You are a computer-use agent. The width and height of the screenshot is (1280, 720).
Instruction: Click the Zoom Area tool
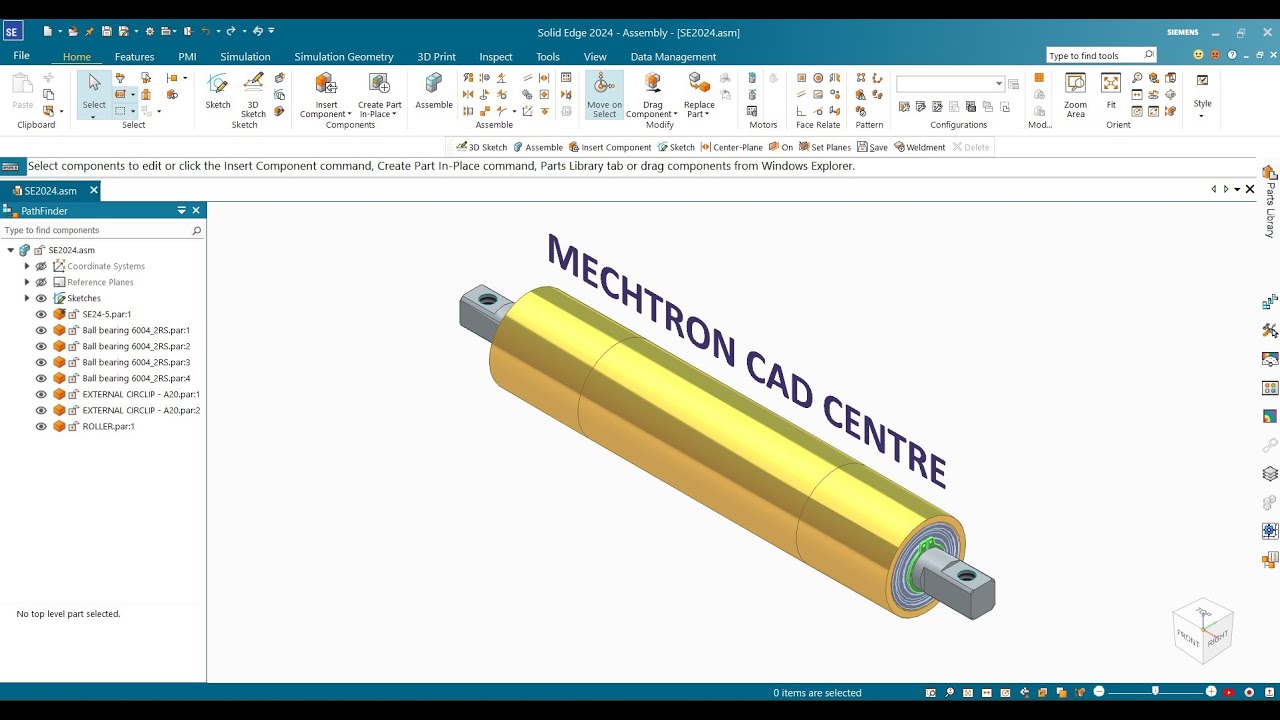point(1075,95)
